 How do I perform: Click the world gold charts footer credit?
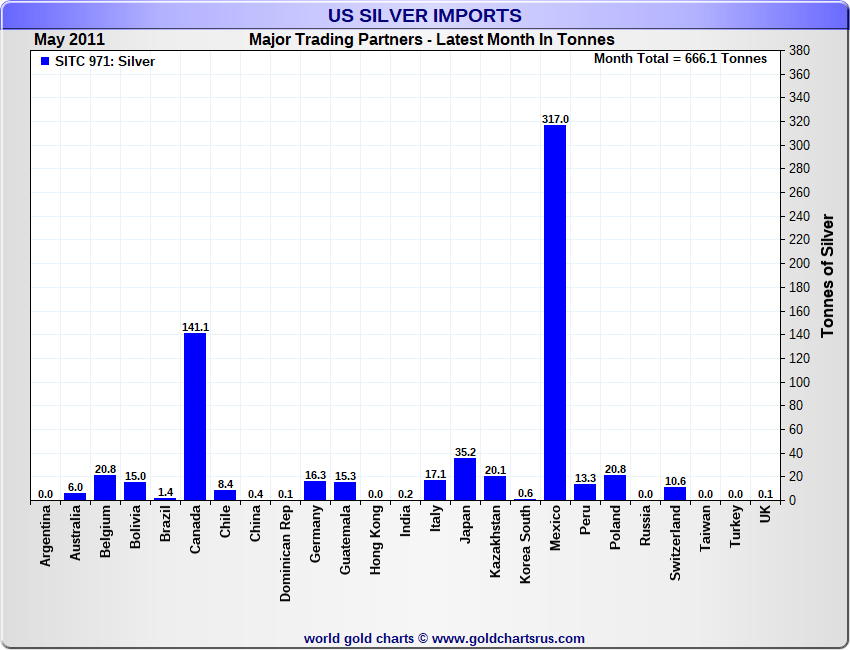444,639
